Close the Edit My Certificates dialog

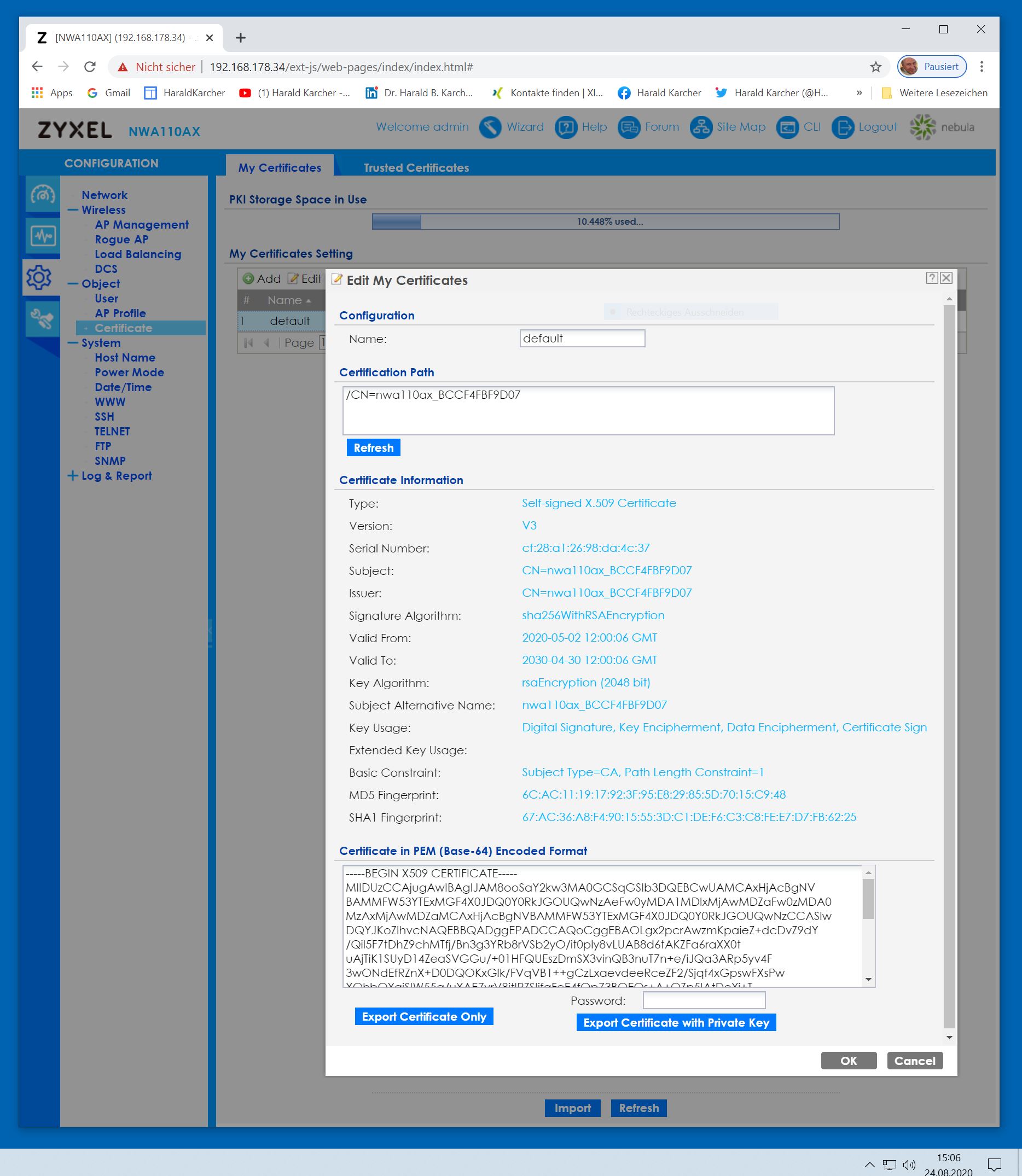(x=946, y=278)
